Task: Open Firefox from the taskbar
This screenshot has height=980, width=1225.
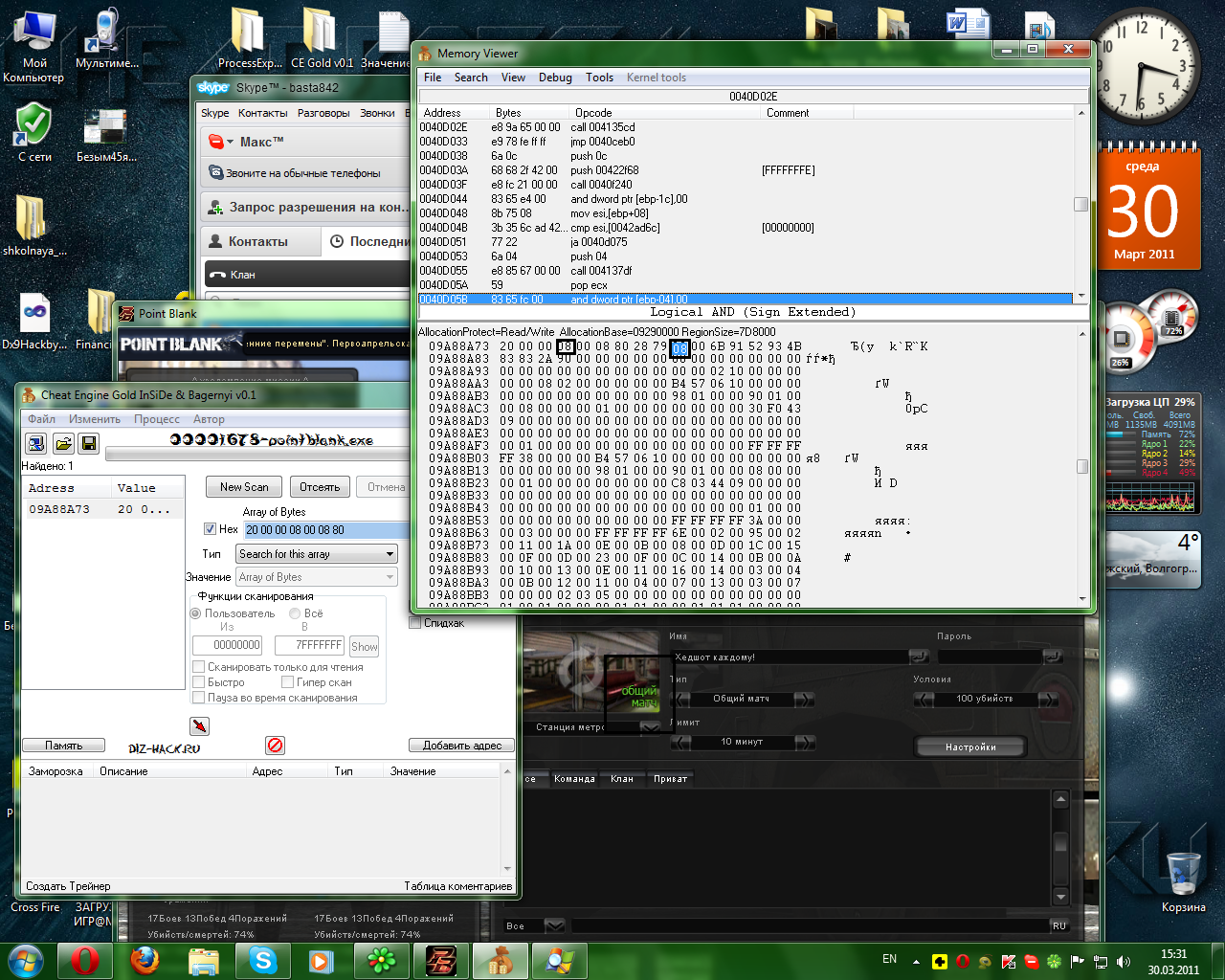Action: (145, 960)
